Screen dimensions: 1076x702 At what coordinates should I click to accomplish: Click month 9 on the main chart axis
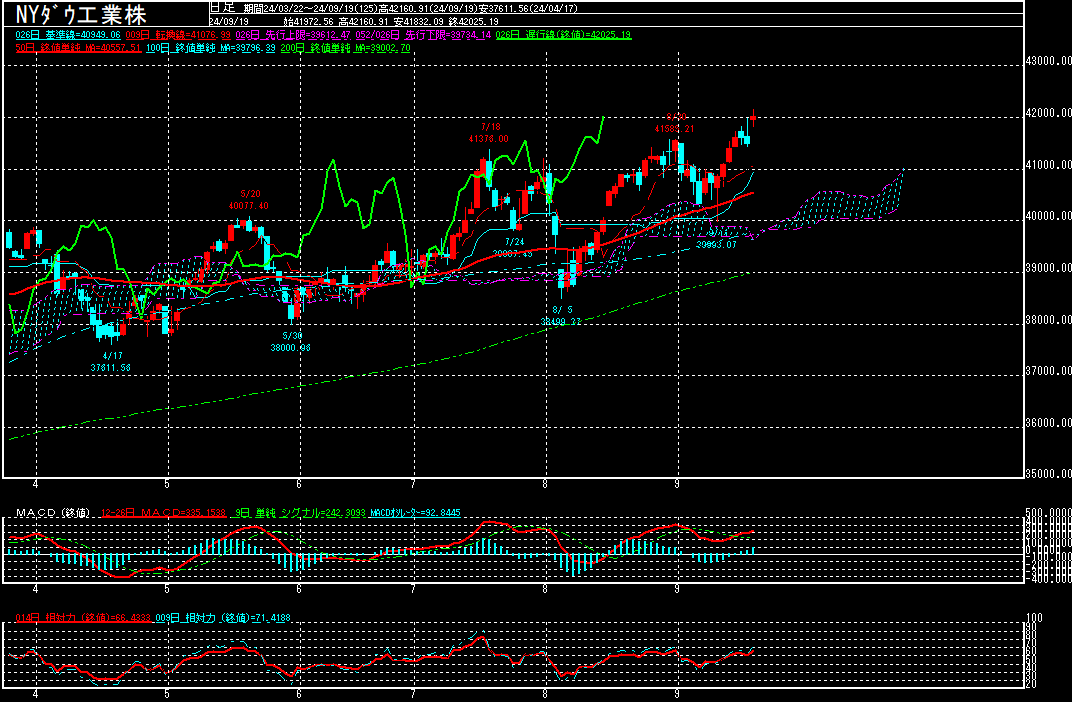tap(677, 484)
